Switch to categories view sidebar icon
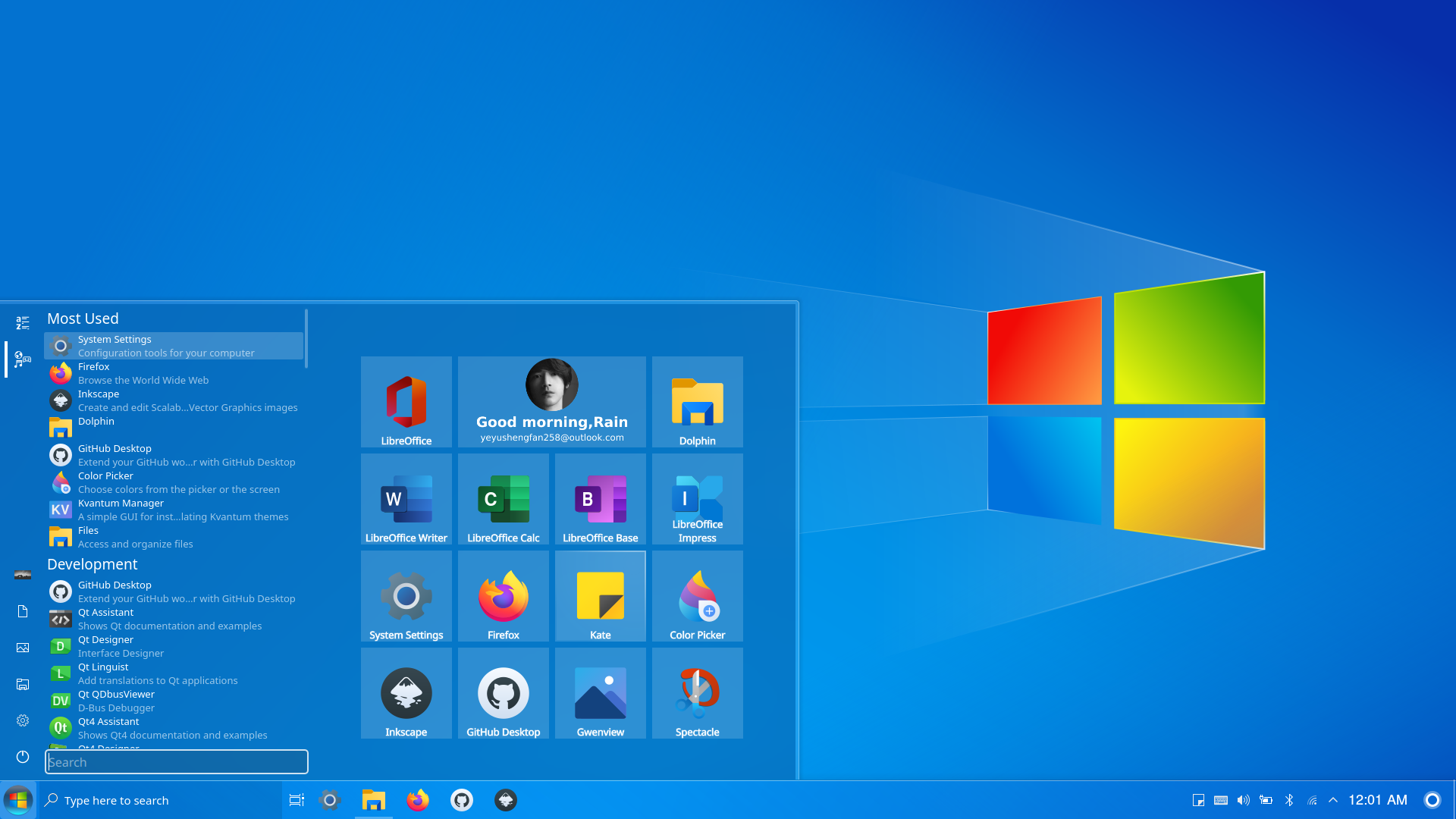This screenshot has height=819, width=1456. pos(23,359)
